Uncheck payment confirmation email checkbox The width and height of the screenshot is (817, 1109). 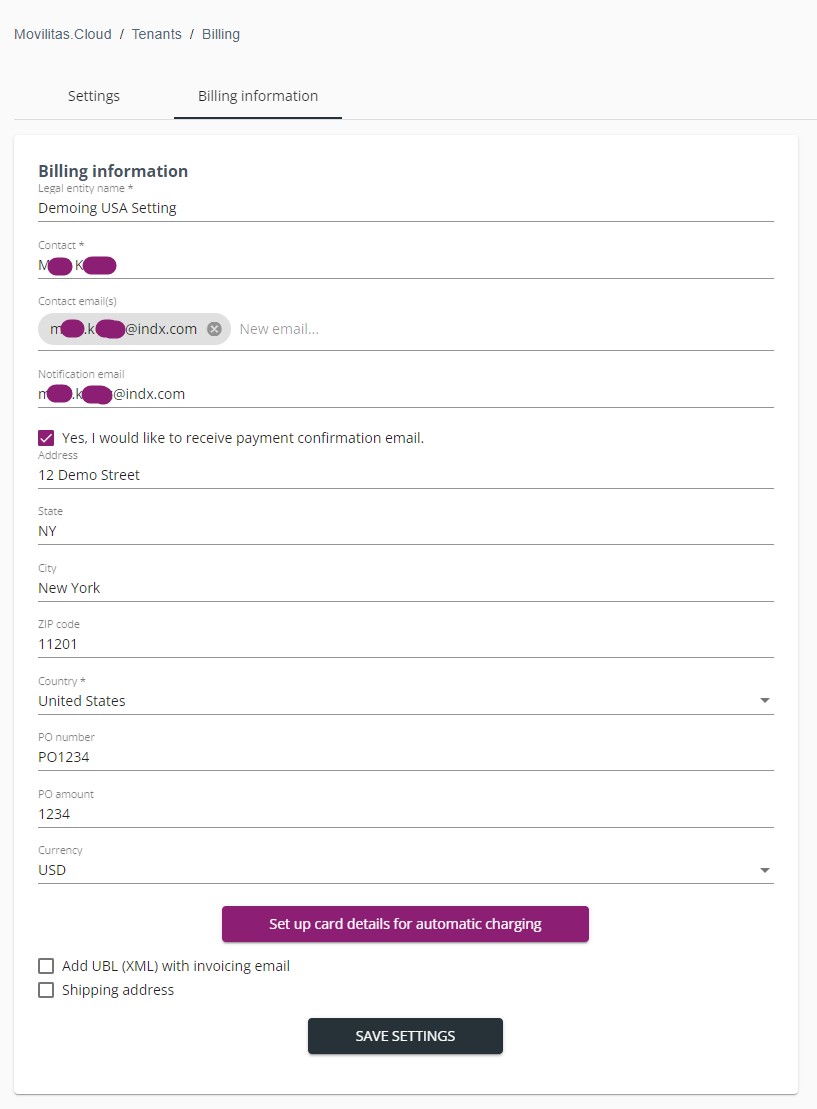click(x=46, y=438)
